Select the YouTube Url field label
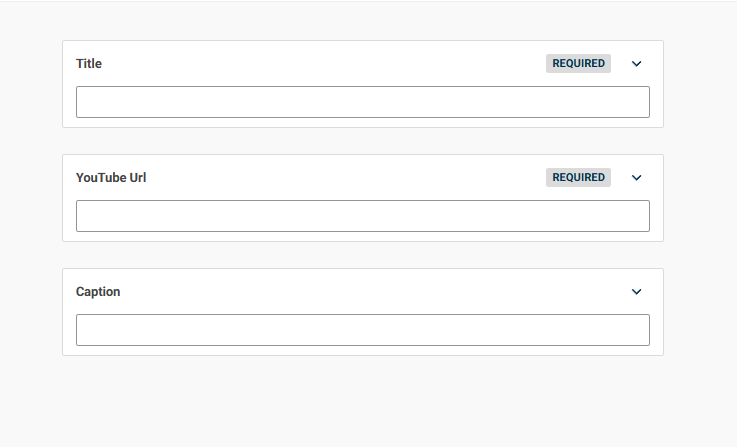The image size is (737, 447). click(111, 178)
